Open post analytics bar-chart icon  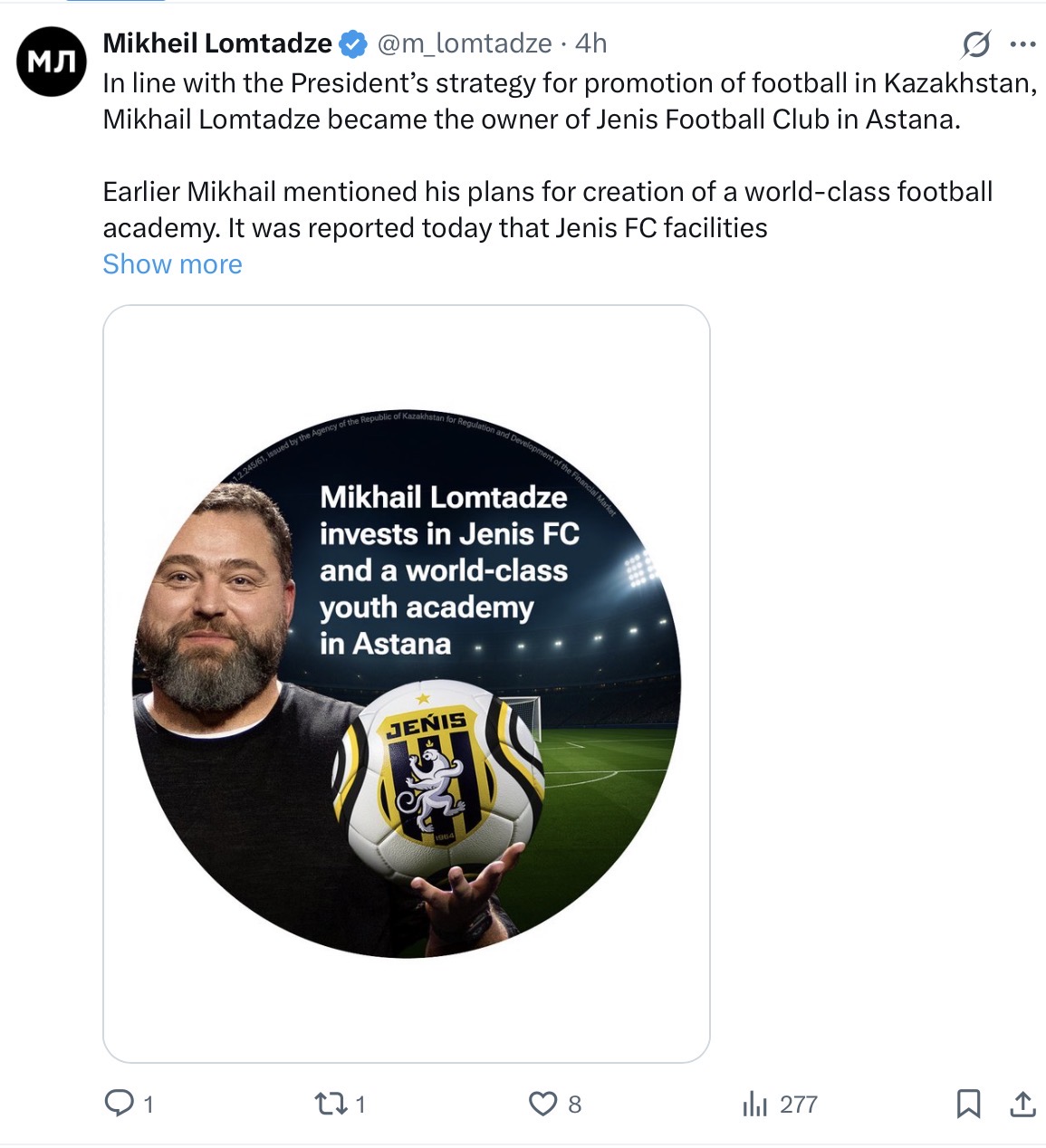click(754, 1104)
